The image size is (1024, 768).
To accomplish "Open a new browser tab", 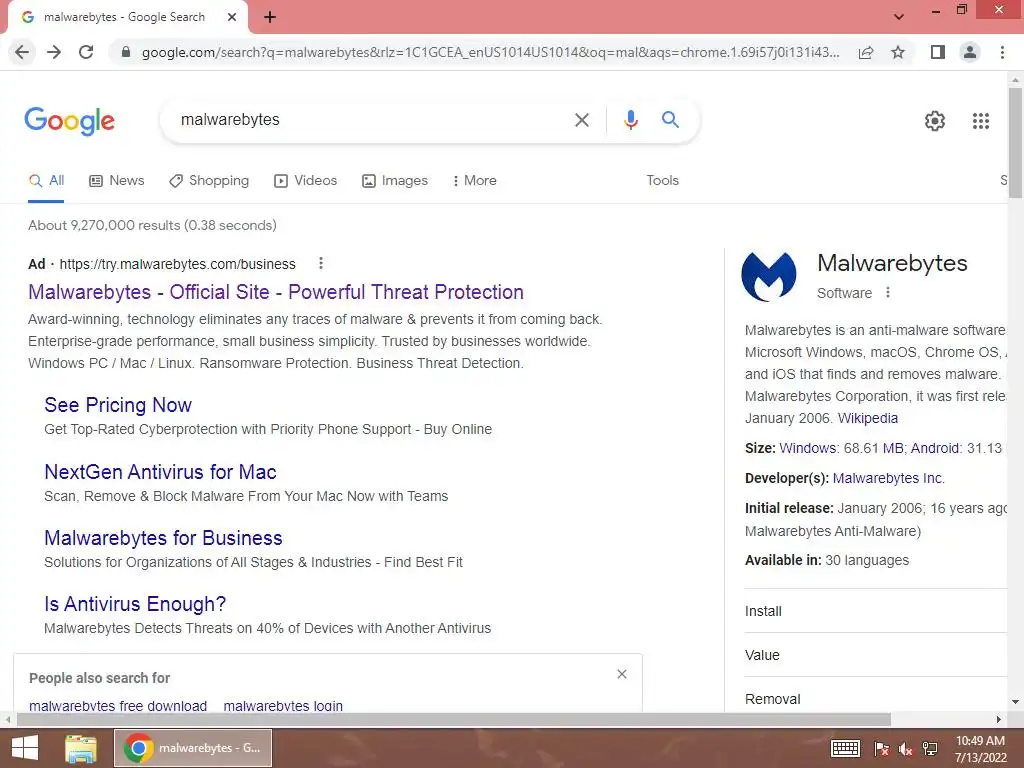I will (270, 17).
